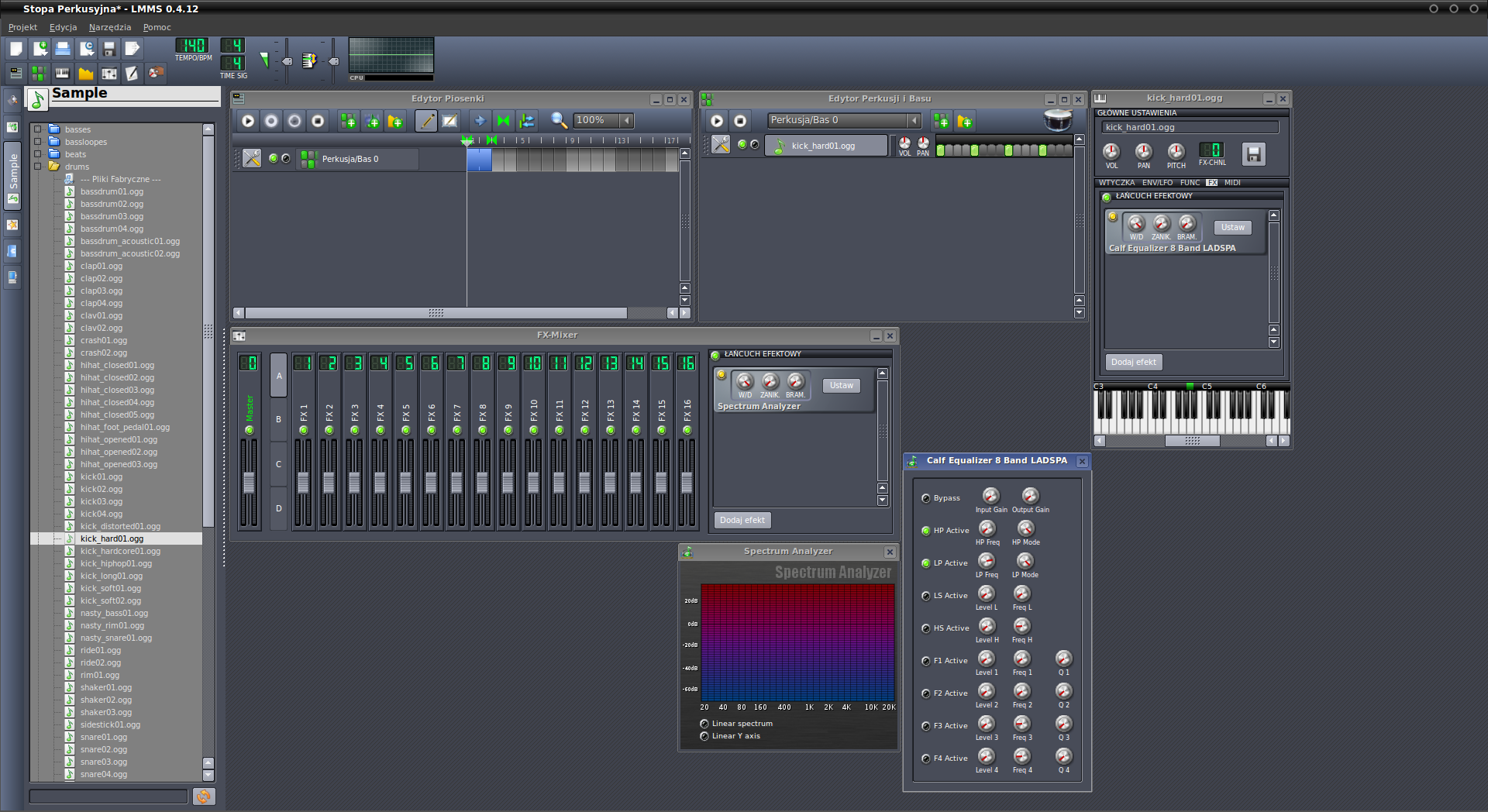Select edit mode tool in Edytor Piosenki
Screen dimensions: 1488x812
point(449,121)
